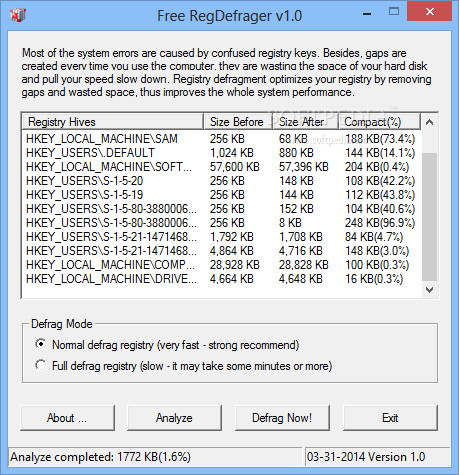The height and width of the screenshot is (475, 459).
Task: Click the 8 KB size after value
Action: pyautogui.click(x=290, y=223)
